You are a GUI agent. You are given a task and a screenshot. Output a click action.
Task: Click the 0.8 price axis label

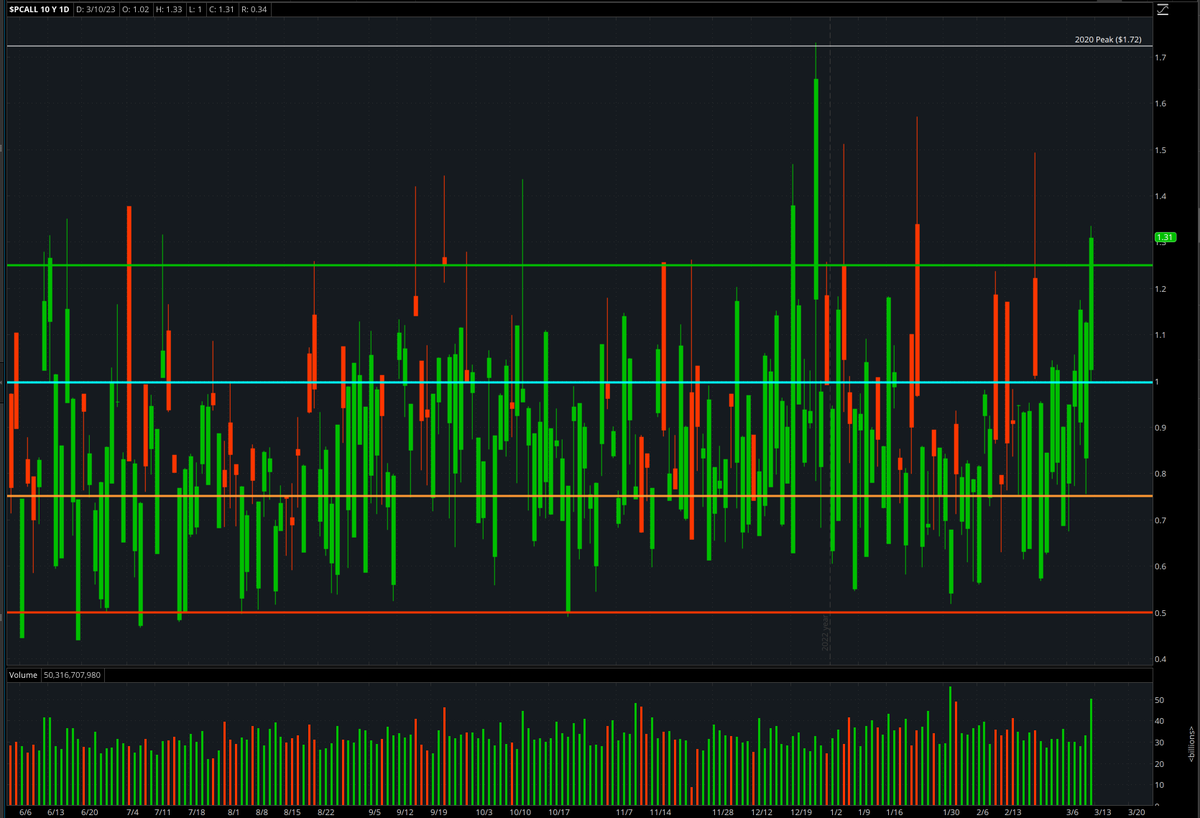[x=1159, y=474]
